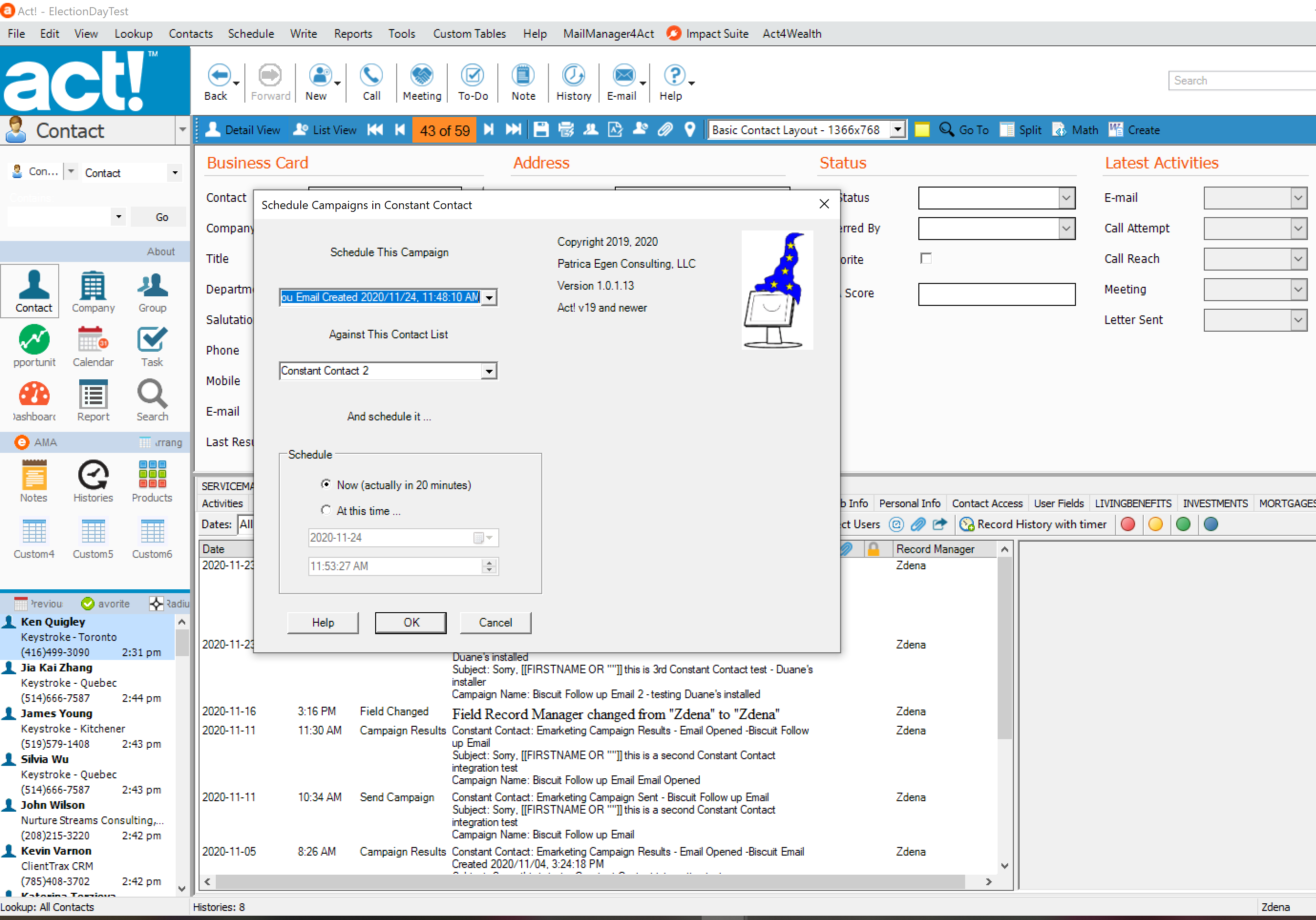The height and width of the screenshot is (920, 1316).
Task: Click the To-Do toolbar icon
Action: [473, 82]
